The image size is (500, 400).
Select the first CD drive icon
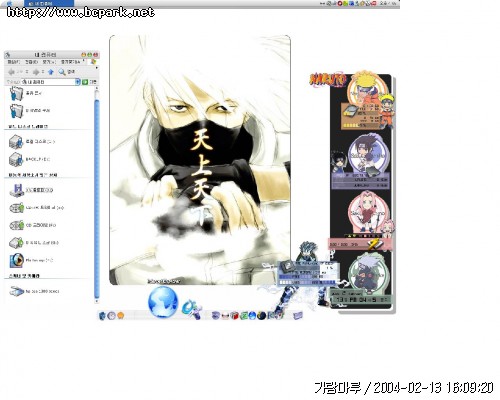coord(17,208)
